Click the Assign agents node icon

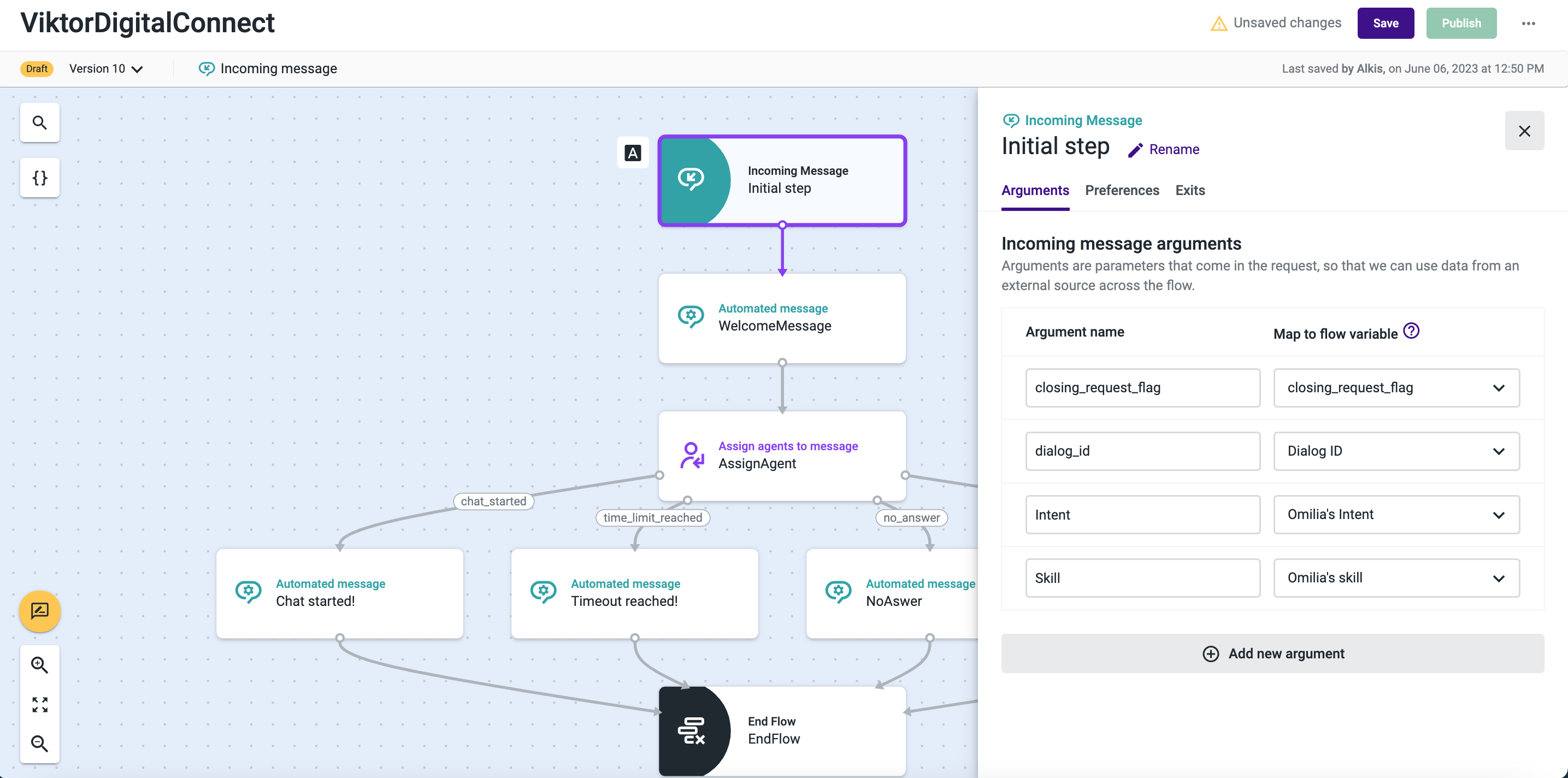point(692,455)
